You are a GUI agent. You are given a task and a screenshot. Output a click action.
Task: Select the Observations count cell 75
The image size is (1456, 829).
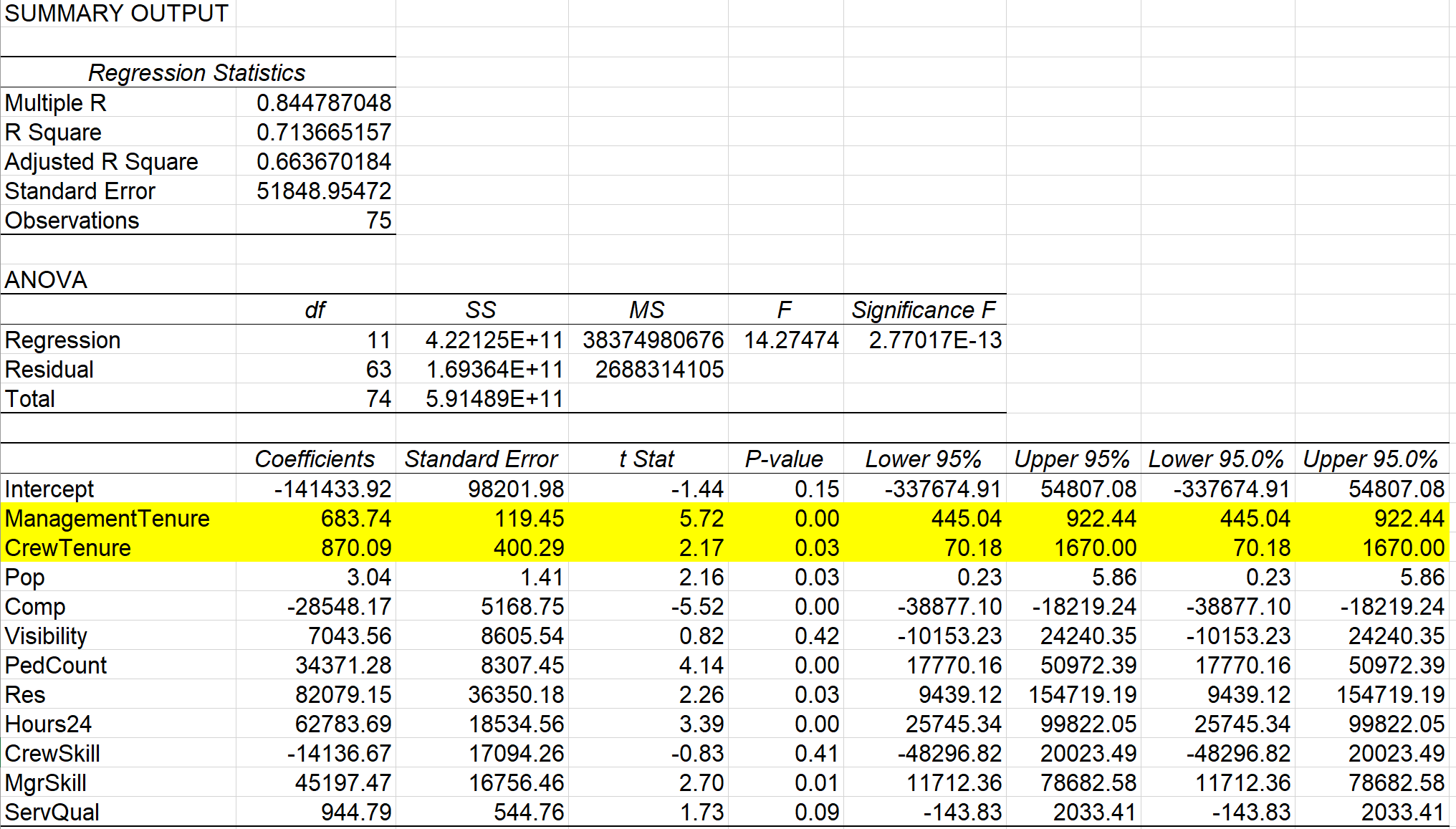click(378, 220)
